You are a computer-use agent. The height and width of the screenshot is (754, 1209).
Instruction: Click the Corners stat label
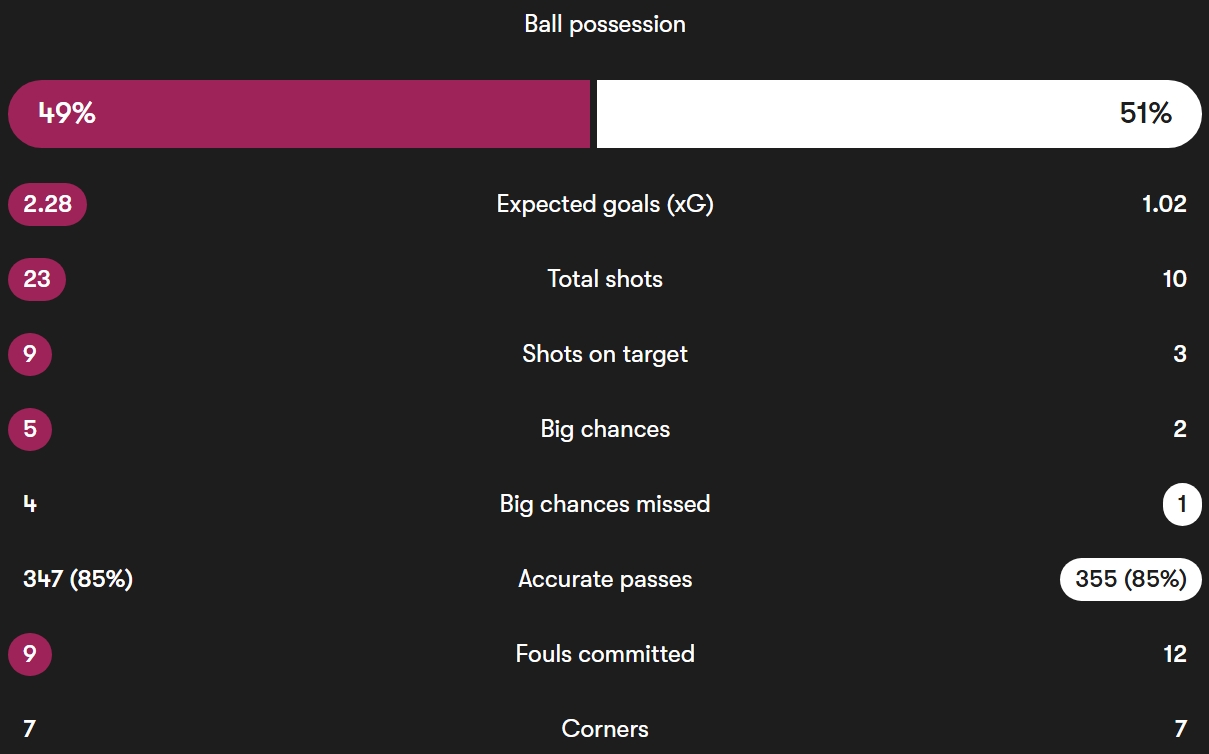tap(605, 729)
